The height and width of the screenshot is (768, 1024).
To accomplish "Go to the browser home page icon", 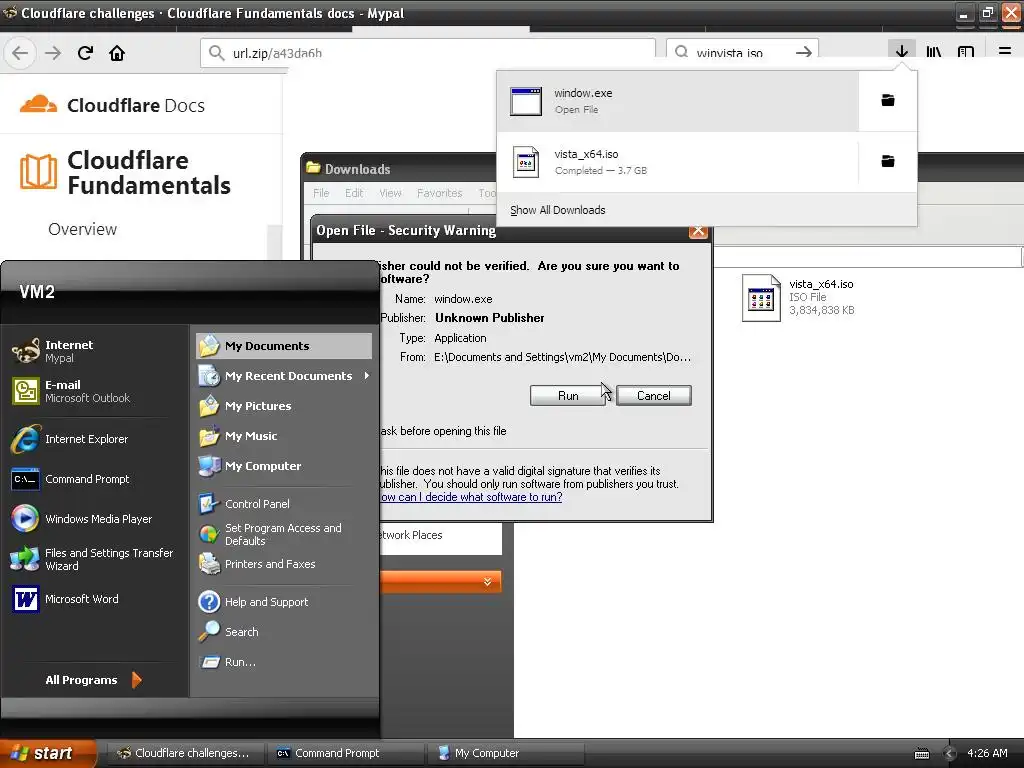I will click(x=117, y=53).
